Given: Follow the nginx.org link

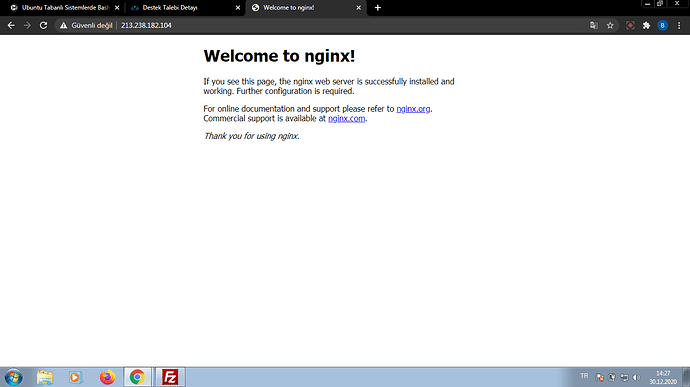Looking at the screenshot, I should (x=413, y=109).
